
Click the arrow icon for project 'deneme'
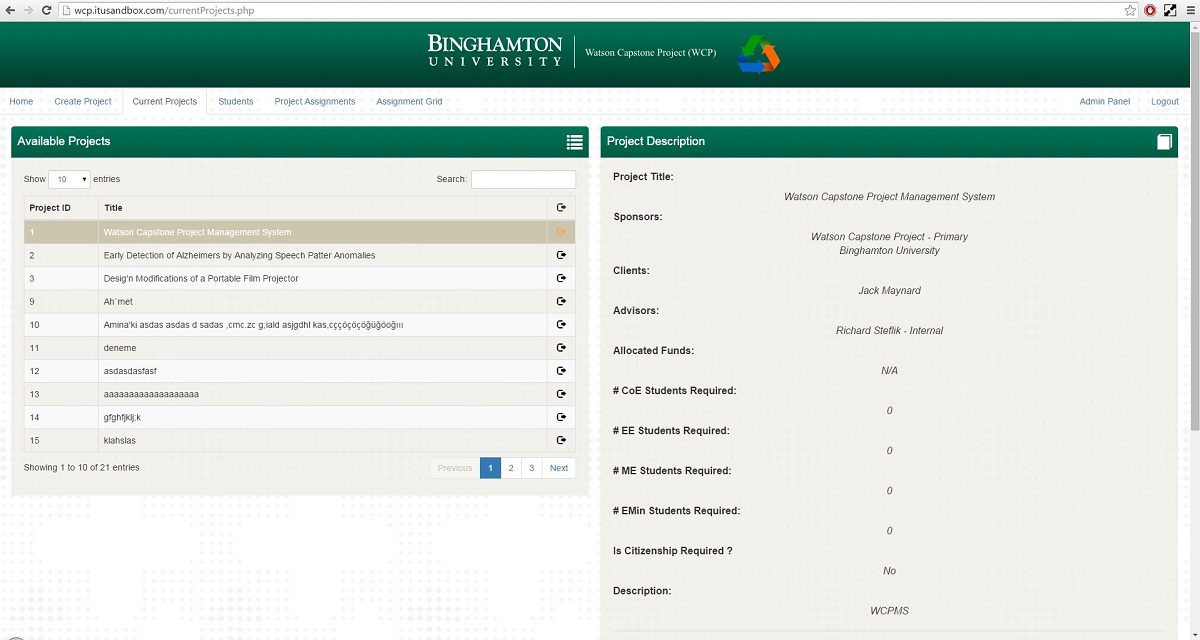click(561, 348)
